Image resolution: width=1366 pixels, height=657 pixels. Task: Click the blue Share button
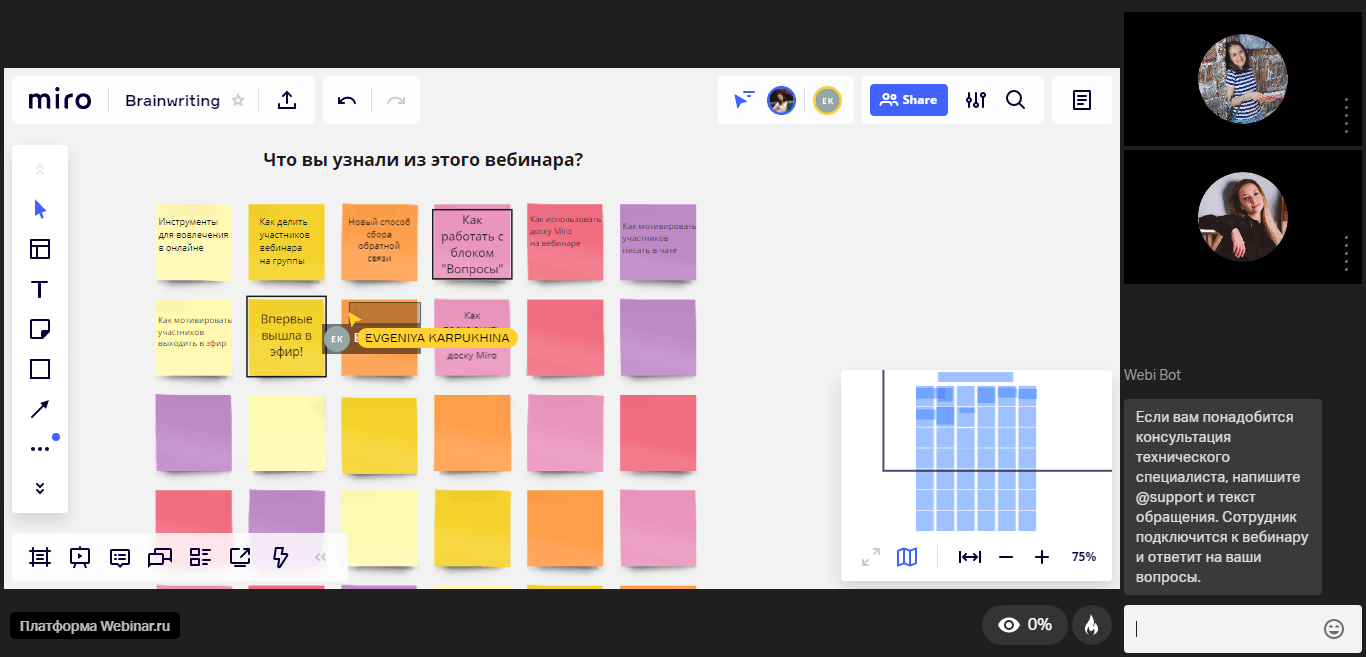tap(909, 100)
